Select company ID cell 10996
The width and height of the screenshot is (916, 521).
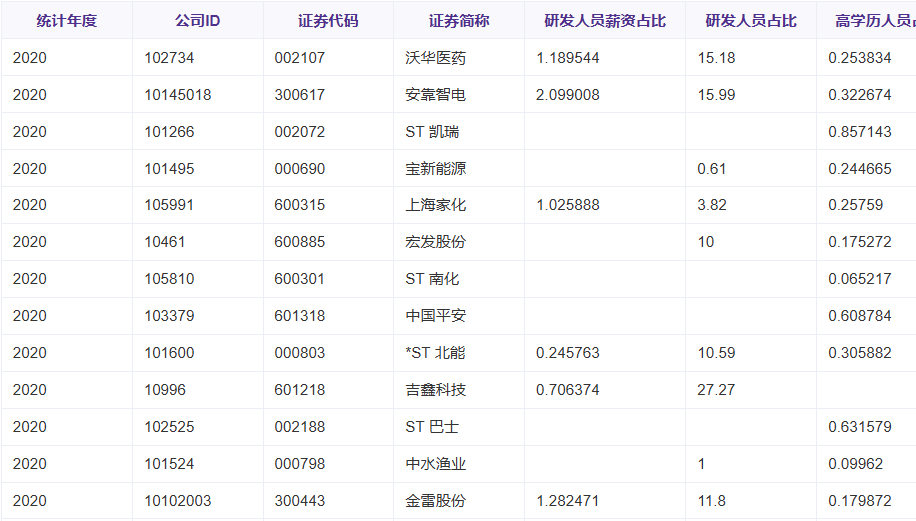pos(197,390)
